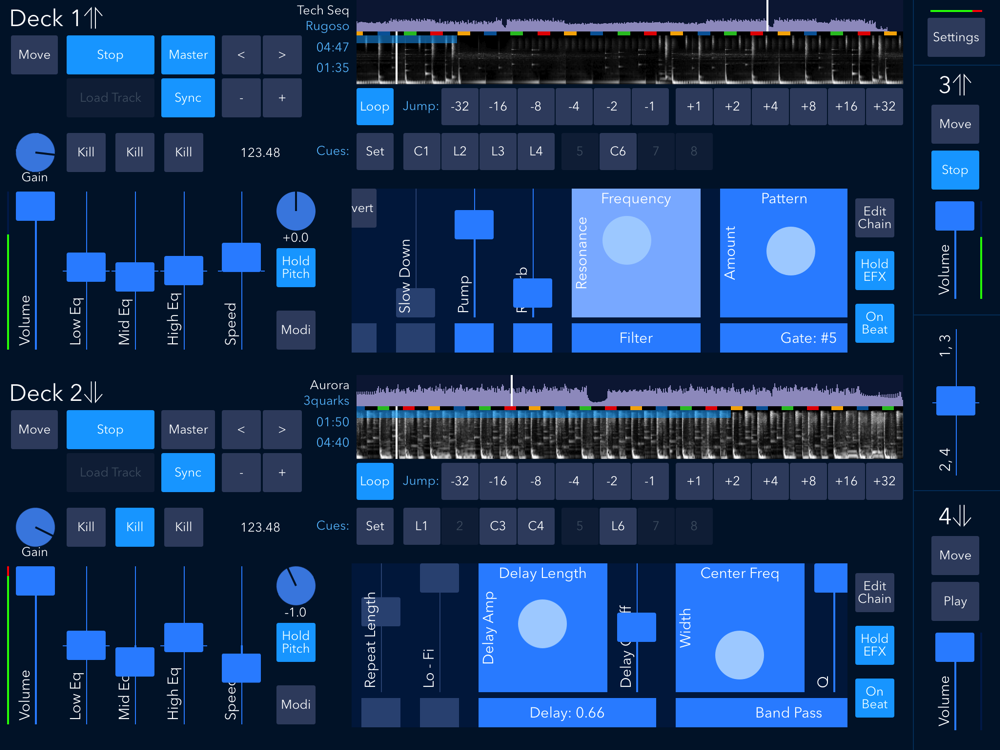Viewport: 1000px width, 750px height.
Task: Nudge Deck 2 back with < button
Action: tap(241, 430)
